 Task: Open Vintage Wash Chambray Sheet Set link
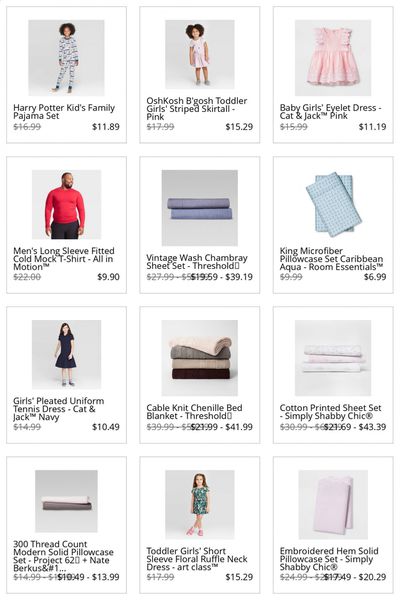click(x=197, y=262)
